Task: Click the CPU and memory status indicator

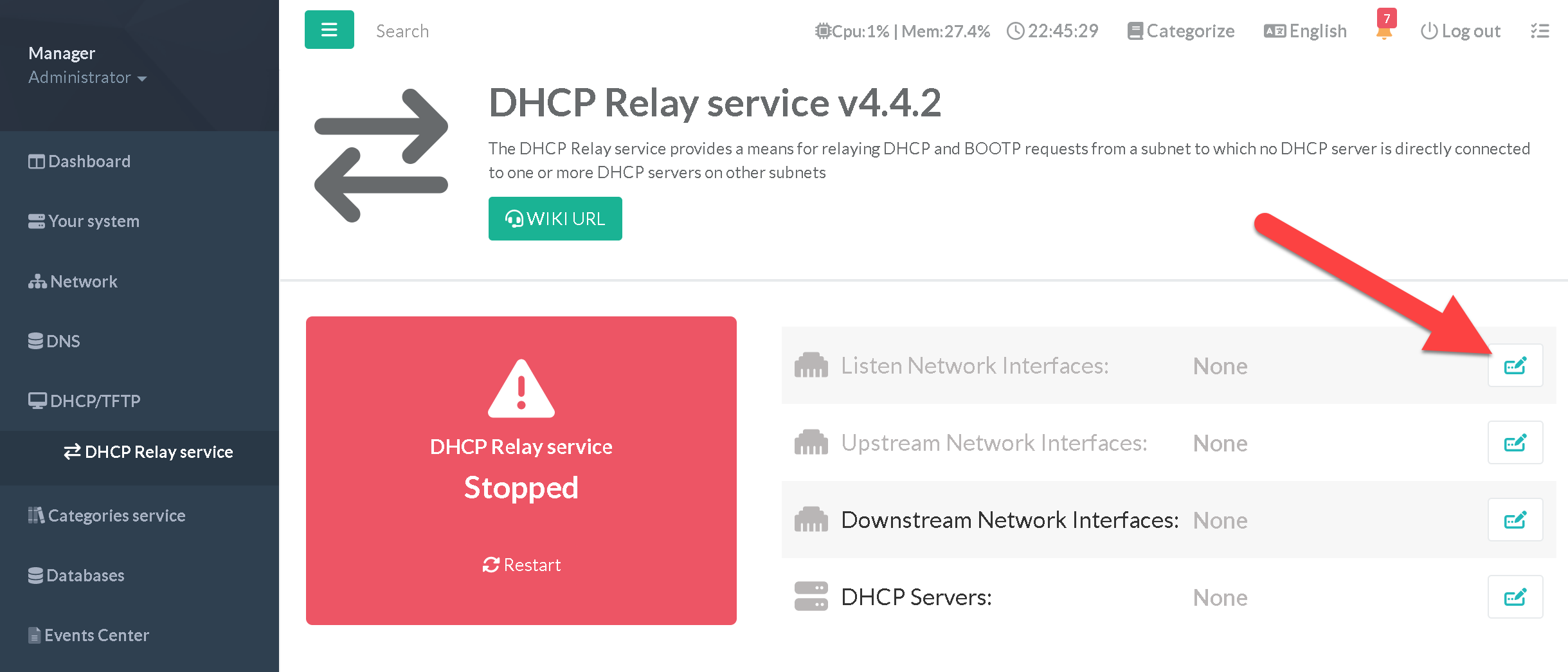Action: [x=903, y=31]
